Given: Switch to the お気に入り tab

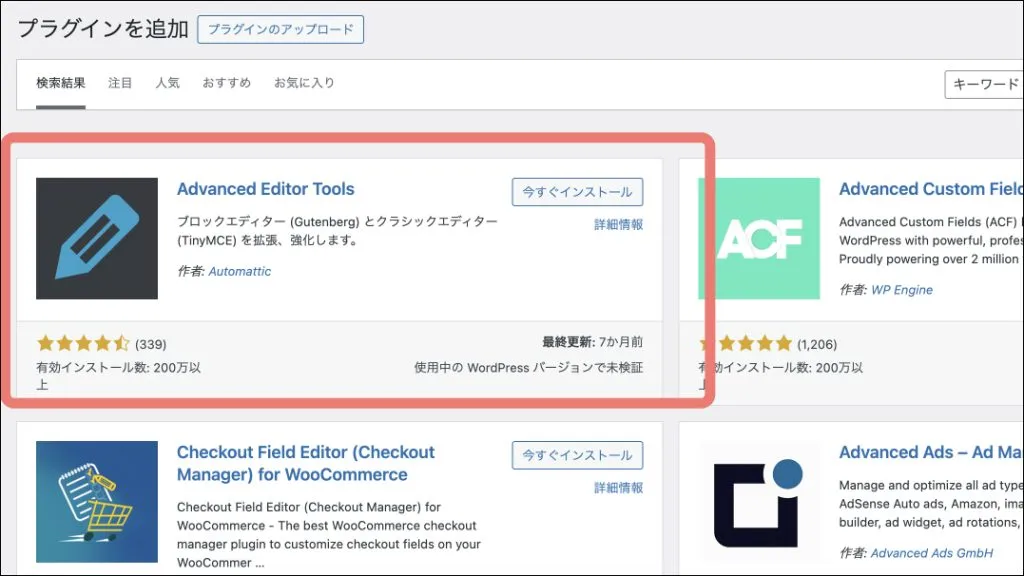Looking at the screenshot, I should [304, 83].
